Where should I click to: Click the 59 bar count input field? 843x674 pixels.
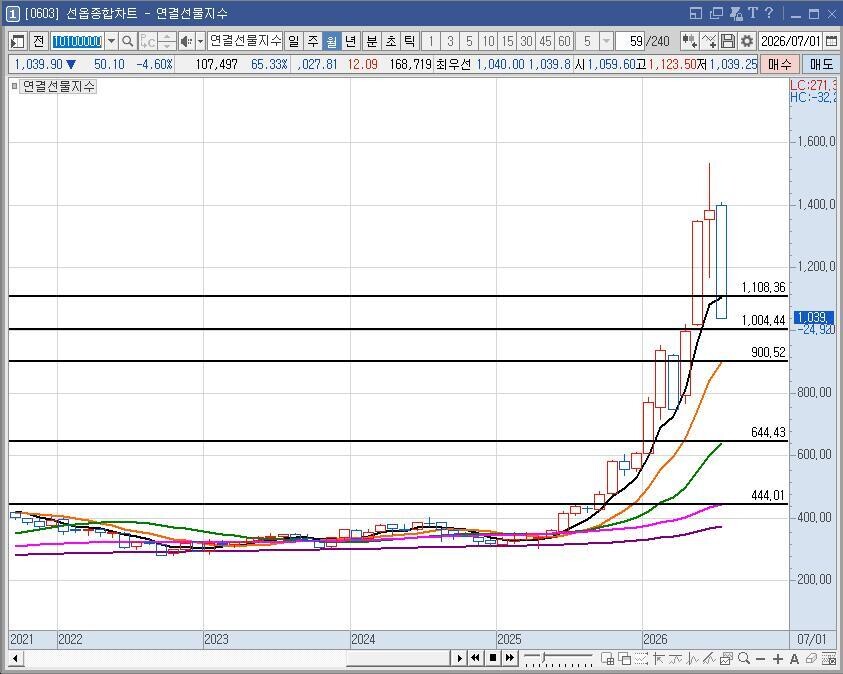[x=630, y=41]
